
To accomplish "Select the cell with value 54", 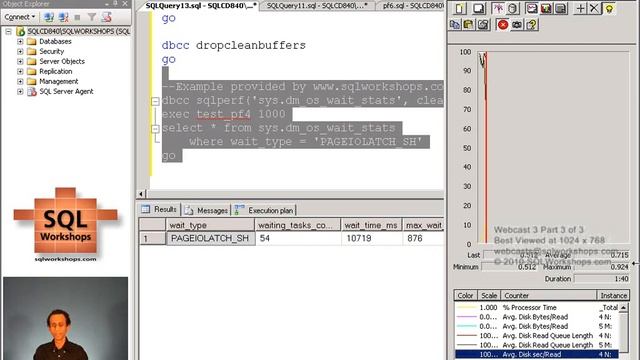I will (x=298, y=238).
